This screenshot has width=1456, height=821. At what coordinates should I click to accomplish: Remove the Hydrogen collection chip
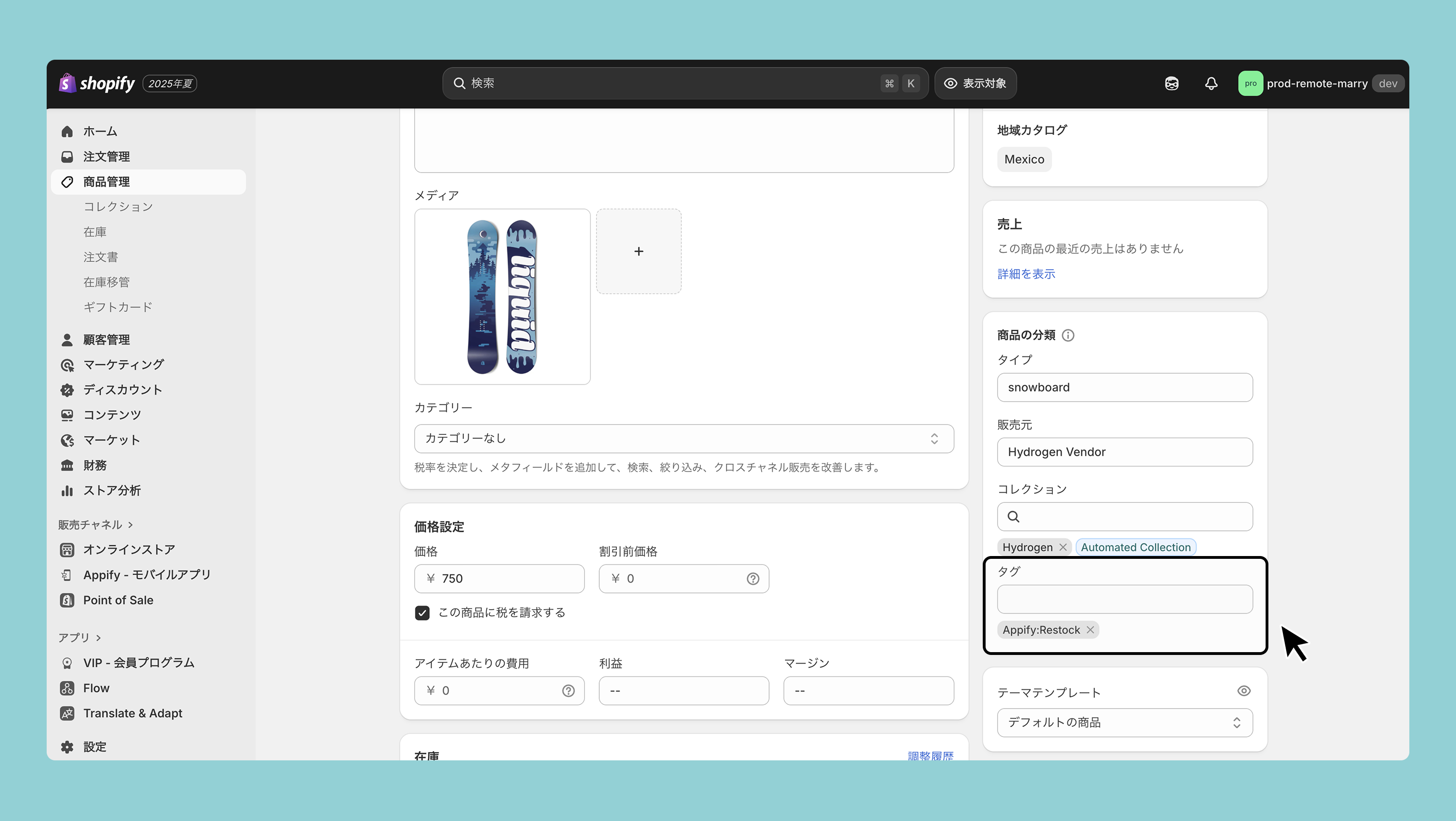click(1063, 547)
